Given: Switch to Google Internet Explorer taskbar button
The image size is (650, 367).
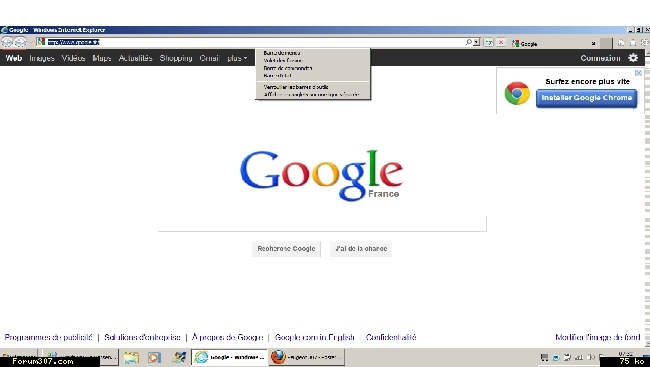Looking at the screenshot, I should (x=230, y=357).
